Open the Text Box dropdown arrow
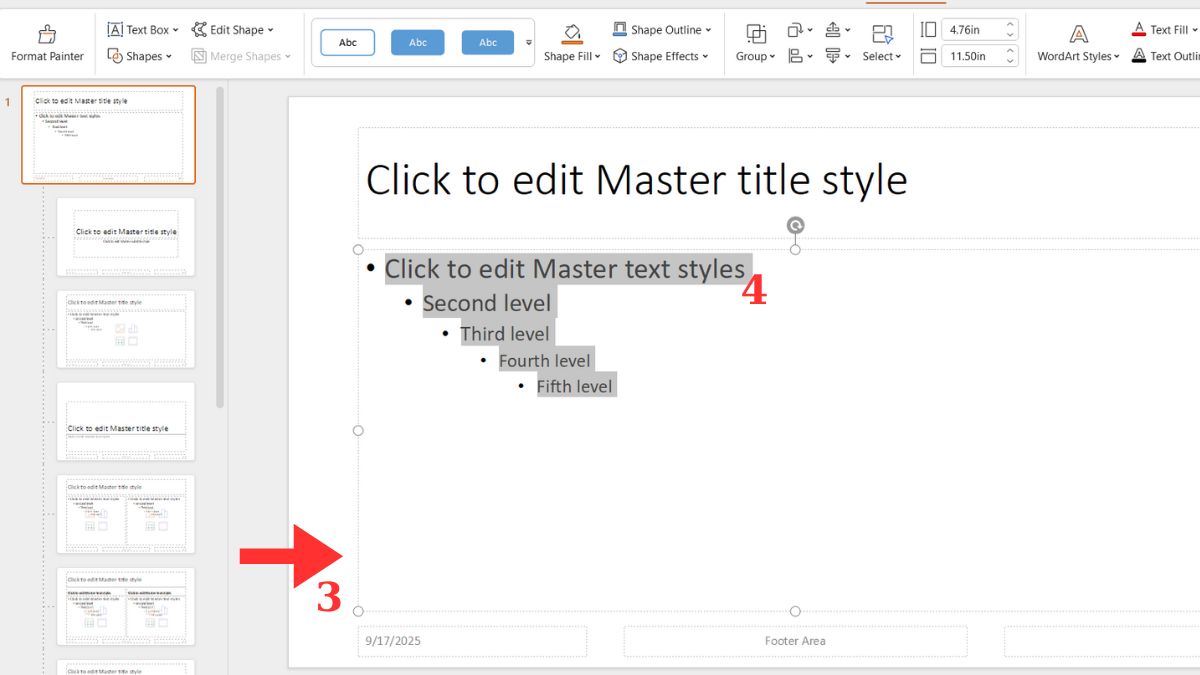This screenshot has height=675, width=1200. pyautogui.click(x=178, y=30)
